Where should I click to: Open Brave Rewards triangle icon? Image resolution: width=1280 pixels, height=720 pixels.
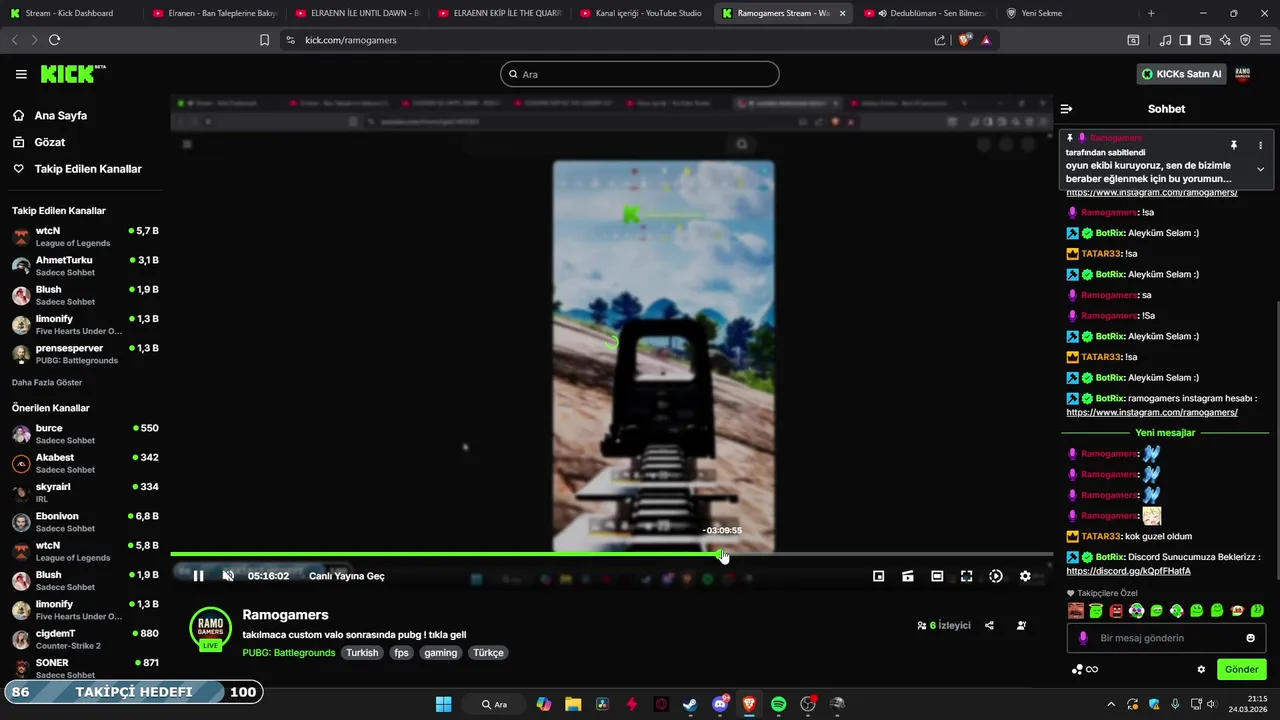click(x=986, y=40)
